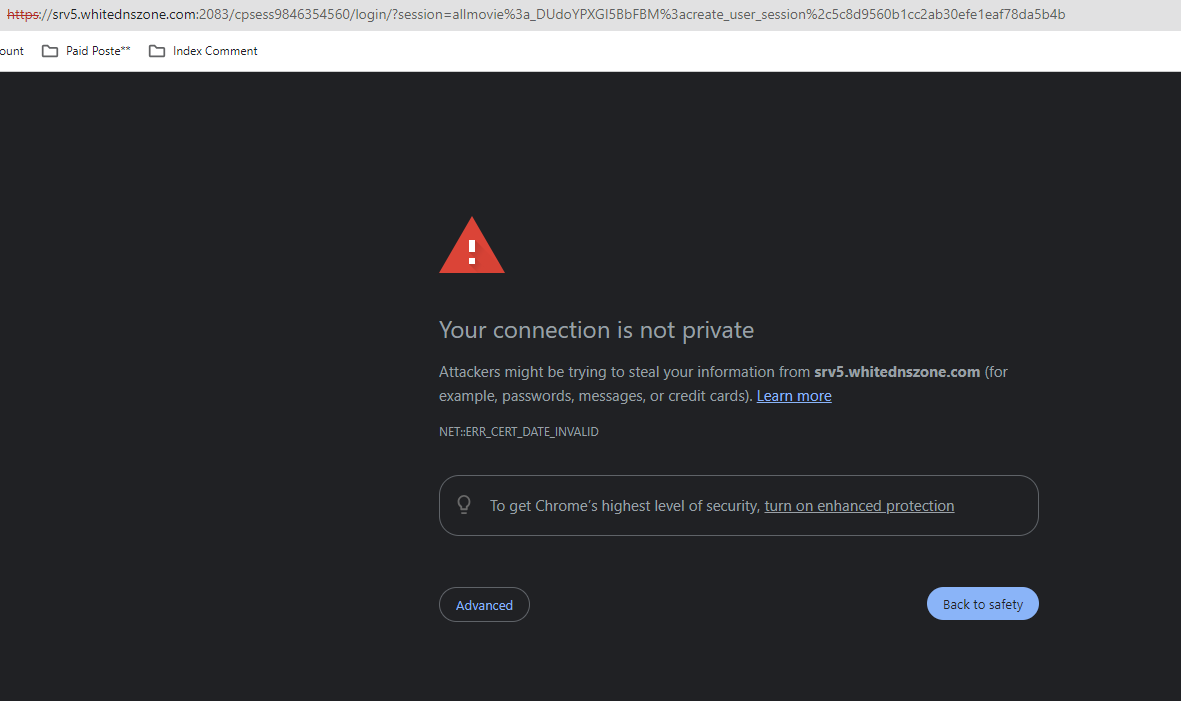Click the 'Attackers might be trying' warning paragraph
Screen dimensions: 1181x701
[x=723, y=384]
